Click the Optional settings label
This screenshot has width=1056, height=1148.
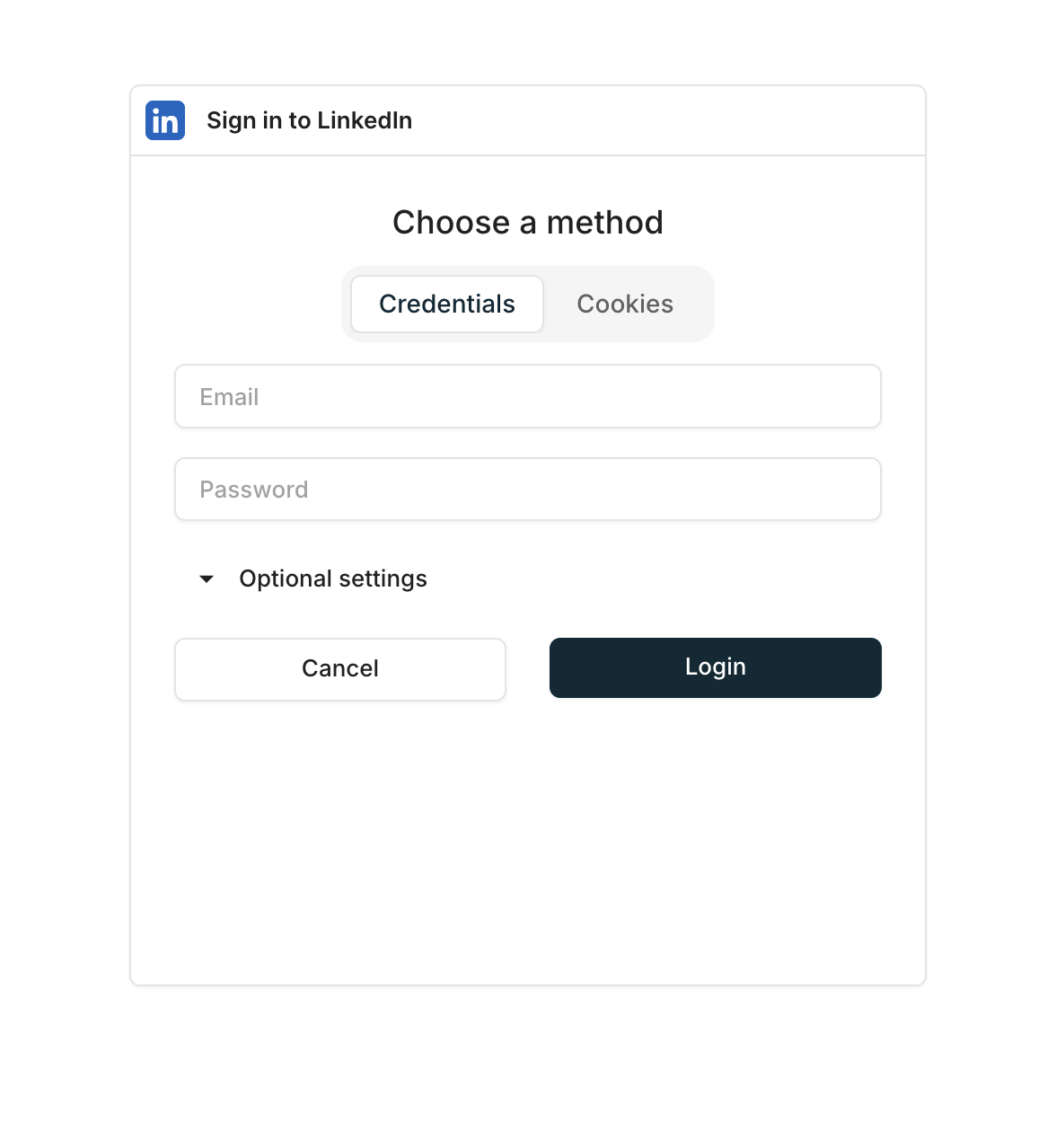coord(332,579)
